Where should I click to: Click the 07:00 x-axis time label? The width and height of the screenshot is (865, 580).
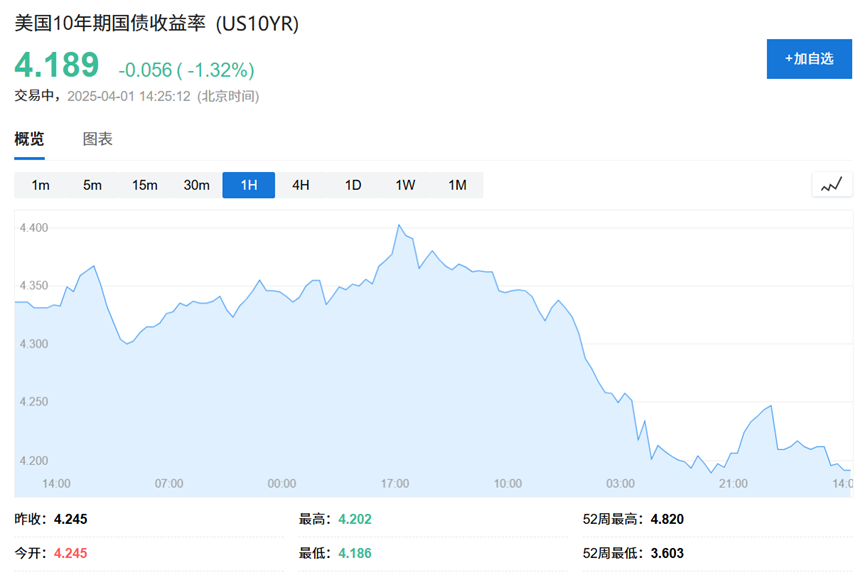pyautogui.click(x=169, y=484)
